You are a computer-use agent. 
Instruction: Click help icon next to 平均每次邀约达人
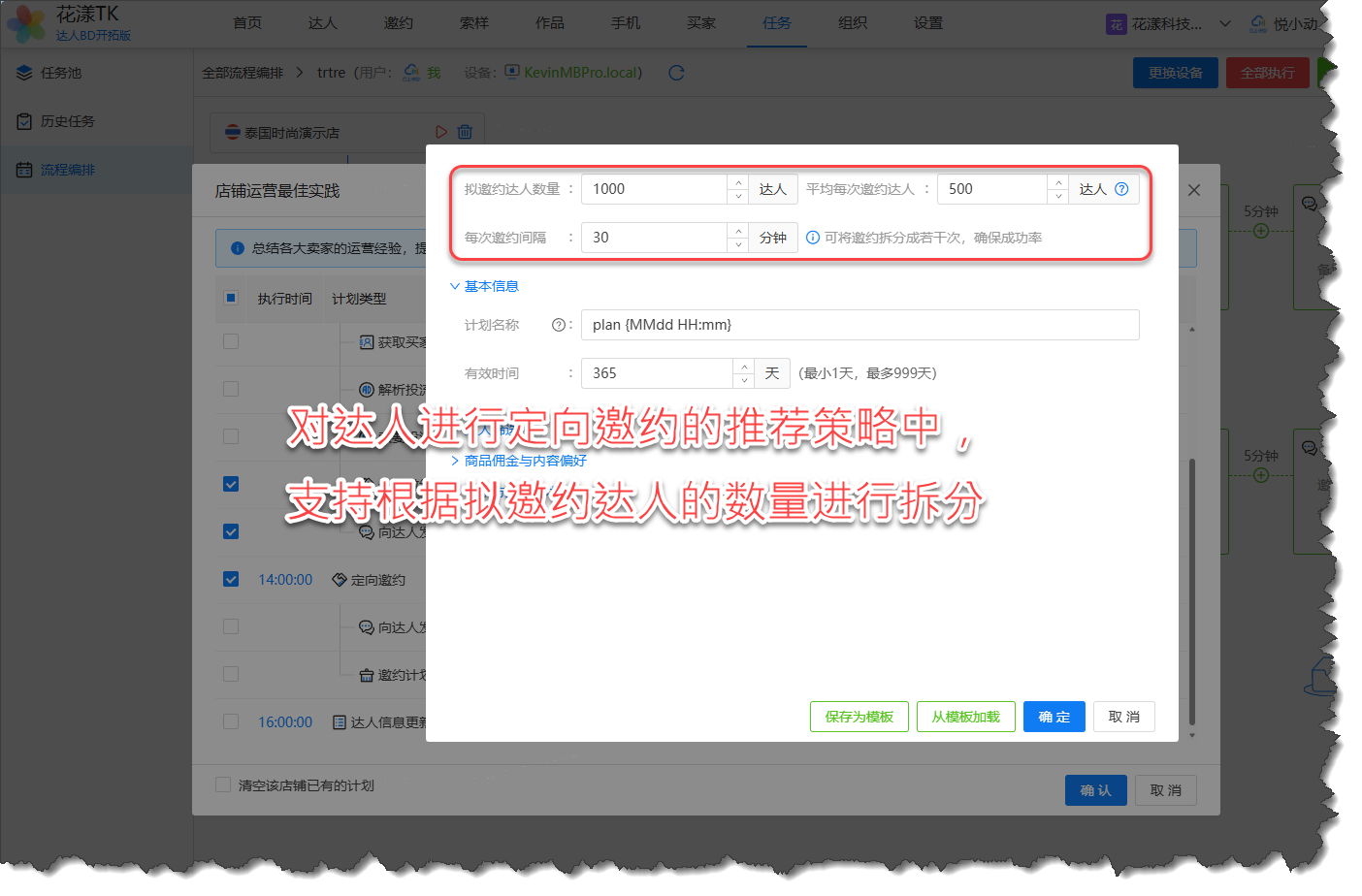click(x=1121, y=189)
